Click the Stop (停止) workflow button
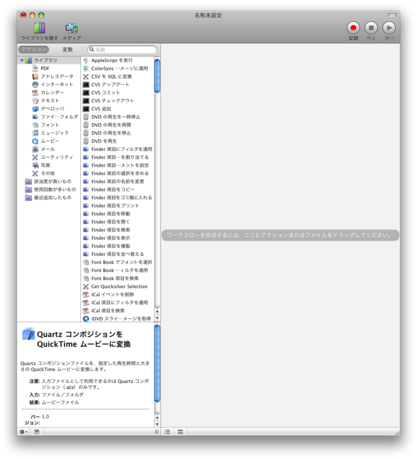 371,28
